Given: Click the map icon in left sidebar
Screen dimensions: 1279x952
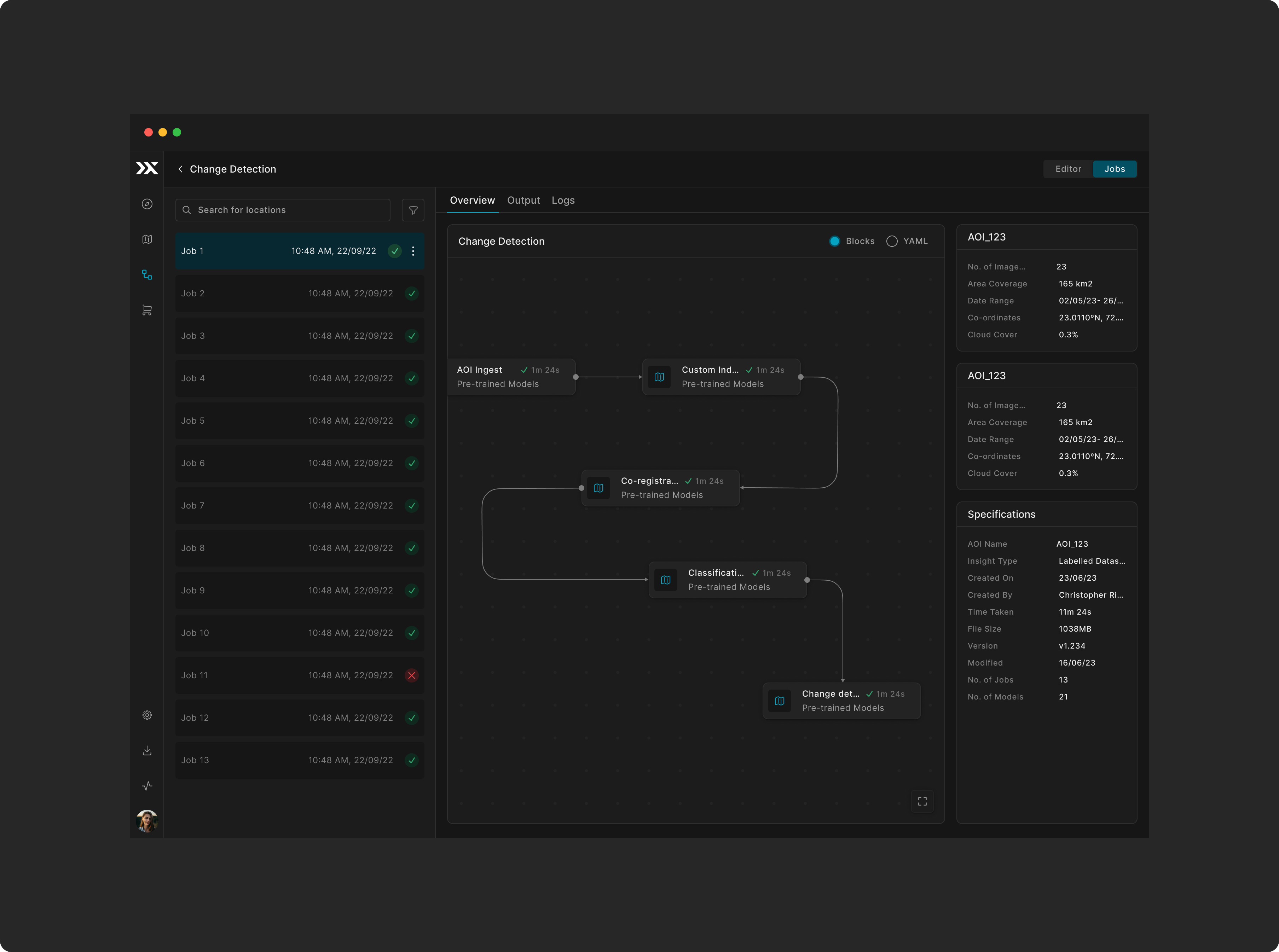Looking at the screenshot, I should click(x=147, y=239).
